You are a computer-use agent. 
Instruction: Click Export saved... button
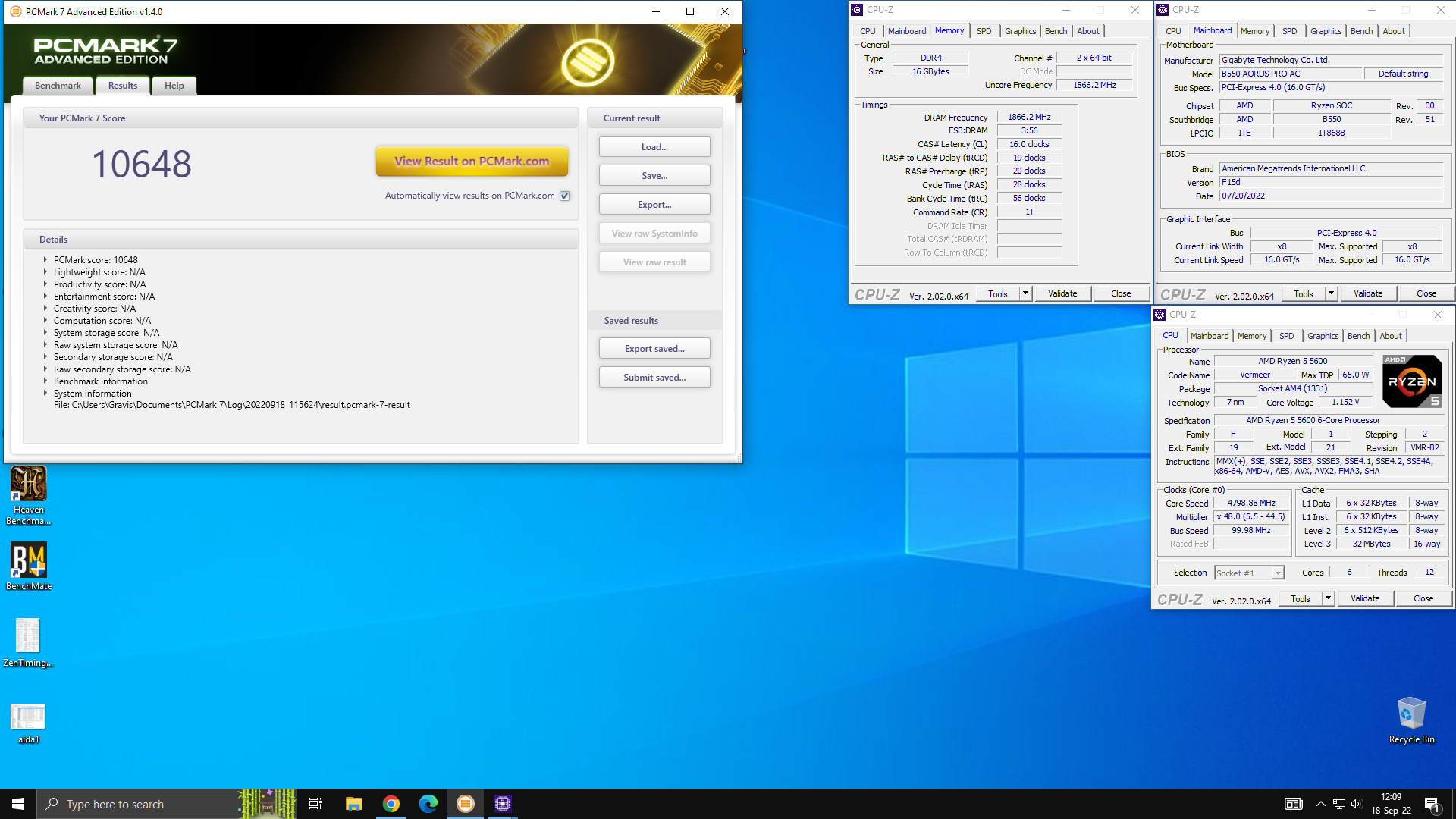click(654, 349)
